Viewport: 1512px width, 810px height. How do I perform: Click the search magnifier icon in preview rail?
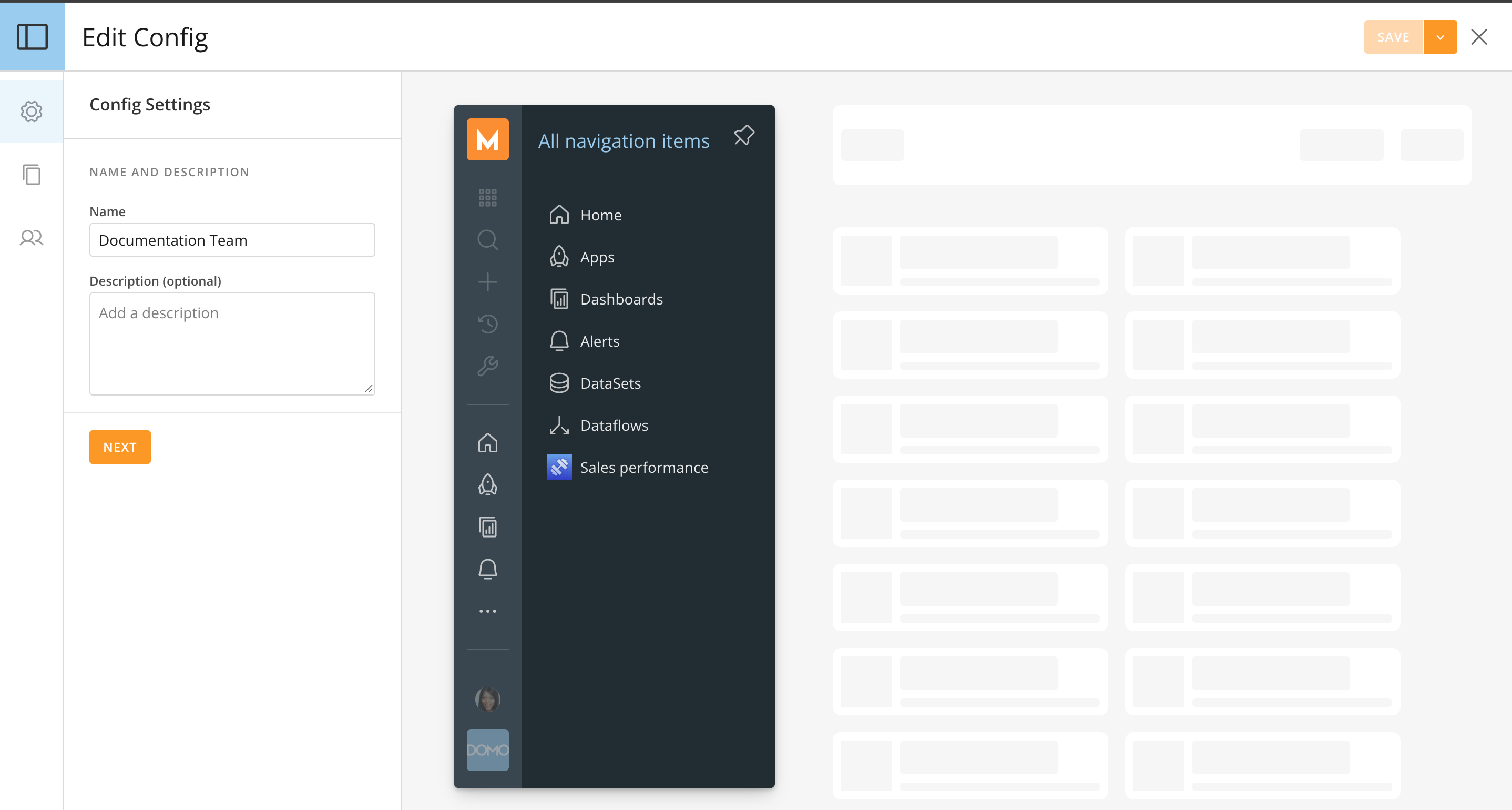(x=487, y=240)
